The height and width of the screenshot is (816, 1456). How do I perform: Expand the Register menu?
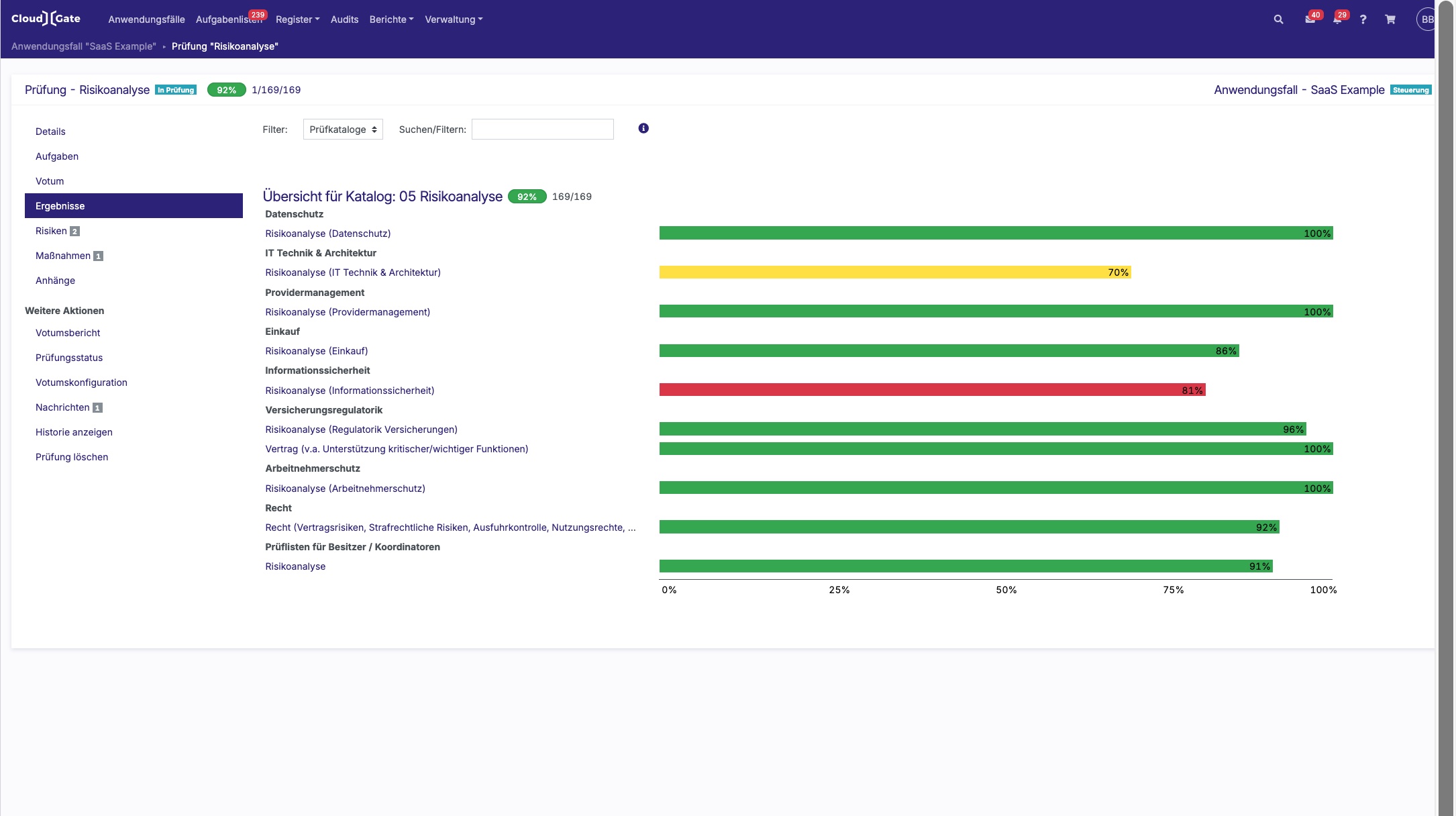tap(297, 19)
